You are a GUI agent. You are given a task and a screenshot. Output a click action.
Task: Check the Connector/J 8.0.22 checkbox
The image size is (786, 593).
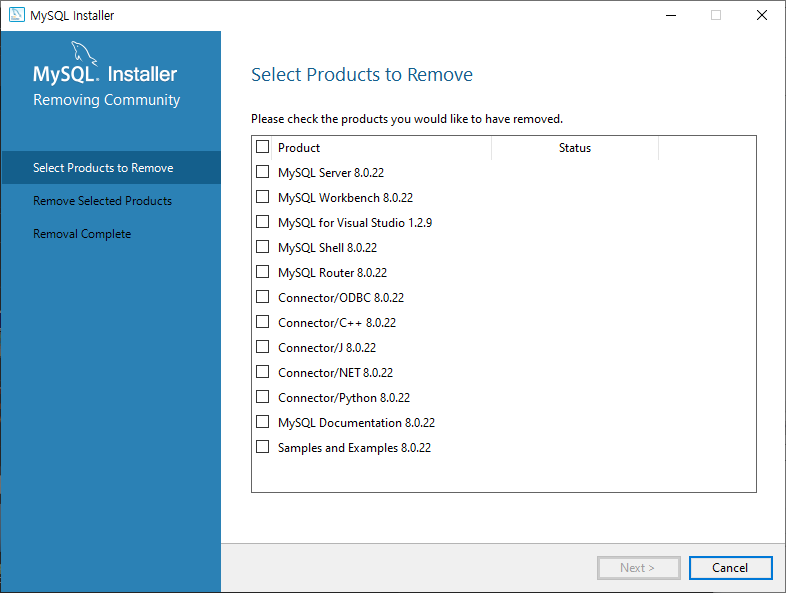click(x=262, y=347)
